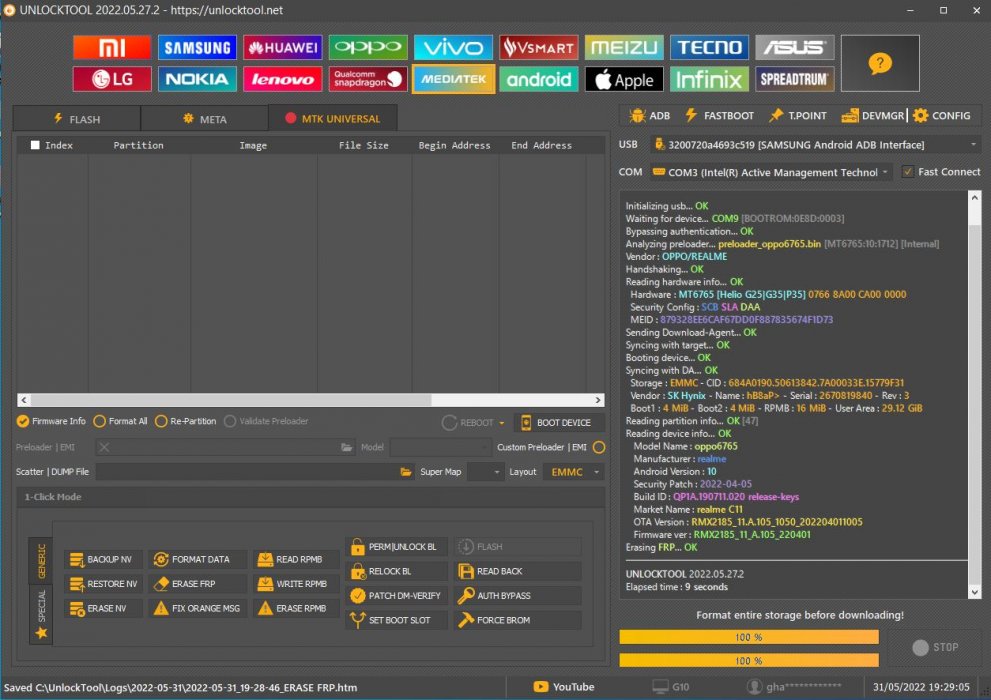The image size is (991, 700).
Task: Choose the Tecno brand tile
Action: [x=709, y=47]
